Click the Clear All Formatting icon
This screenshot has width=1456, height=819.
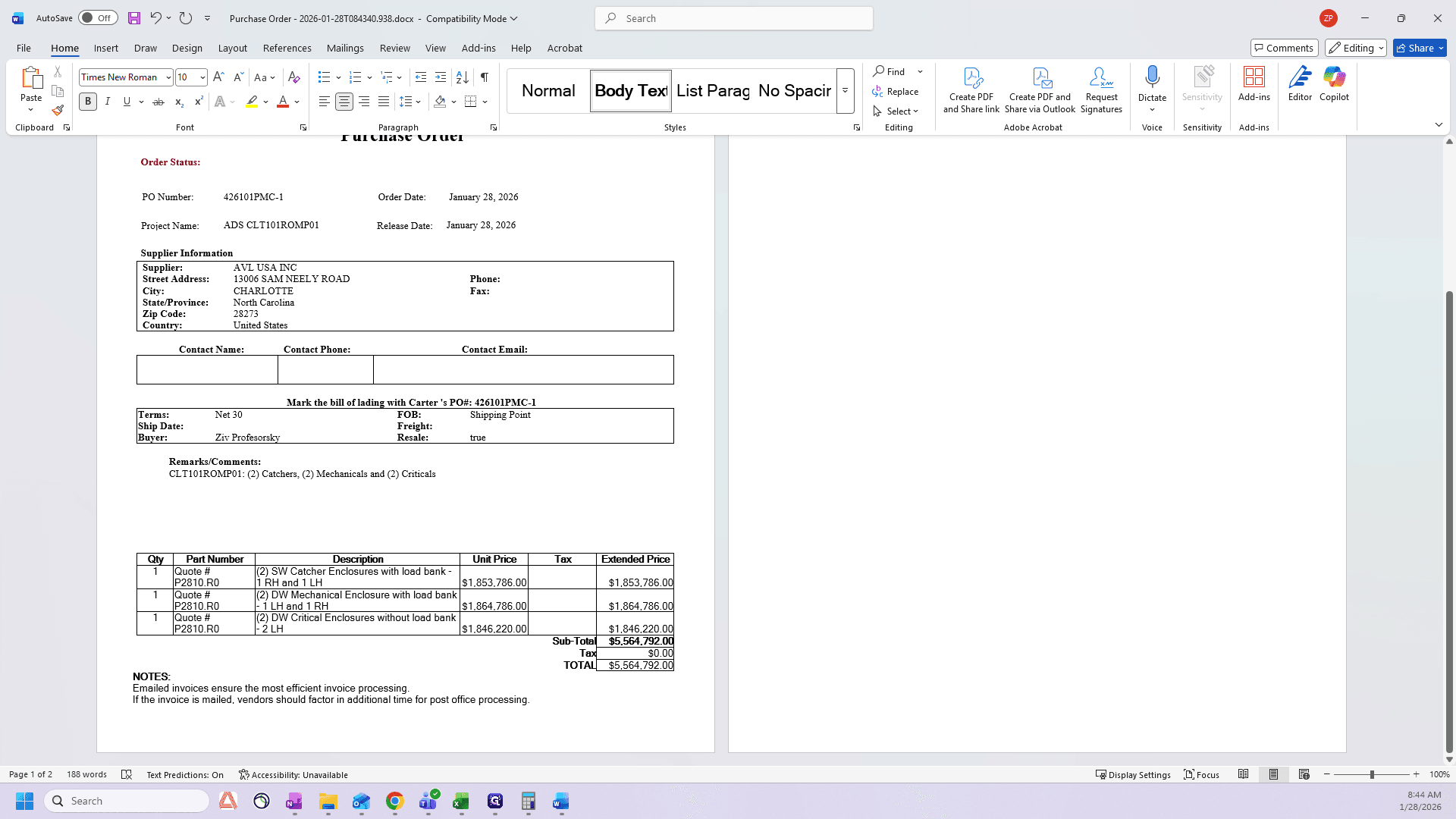(x=294, y=77)
